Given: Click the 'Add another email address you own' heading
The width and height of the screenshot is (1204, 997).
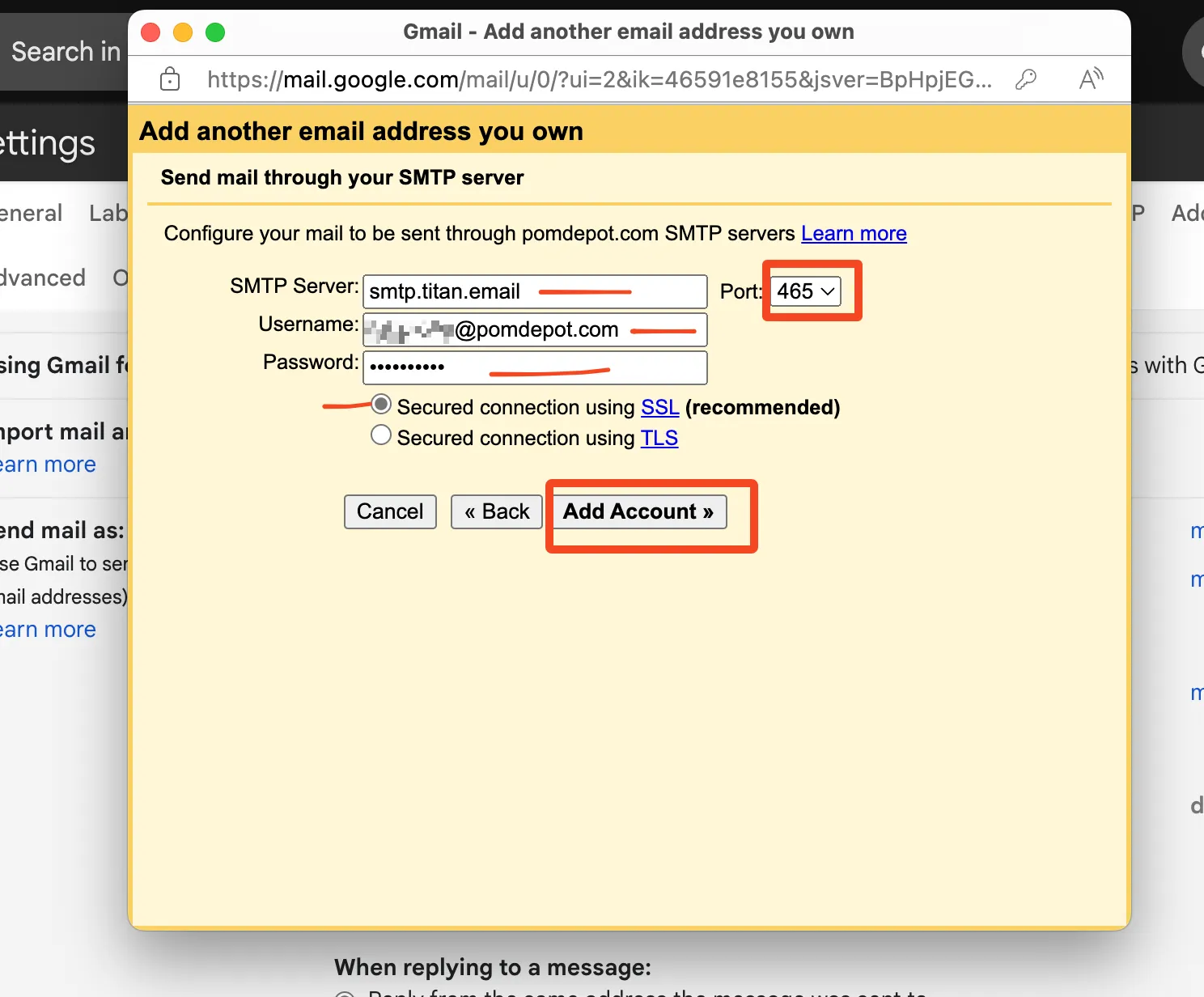Looking at the screenshot, I should pos(361,131).
